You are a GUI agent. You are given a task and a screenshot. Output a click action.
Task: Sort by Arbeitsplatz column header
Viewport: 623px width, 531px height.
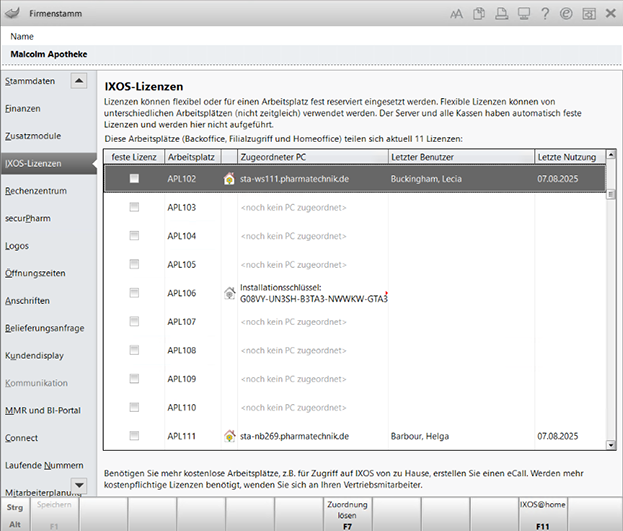(x=191, y=157)
